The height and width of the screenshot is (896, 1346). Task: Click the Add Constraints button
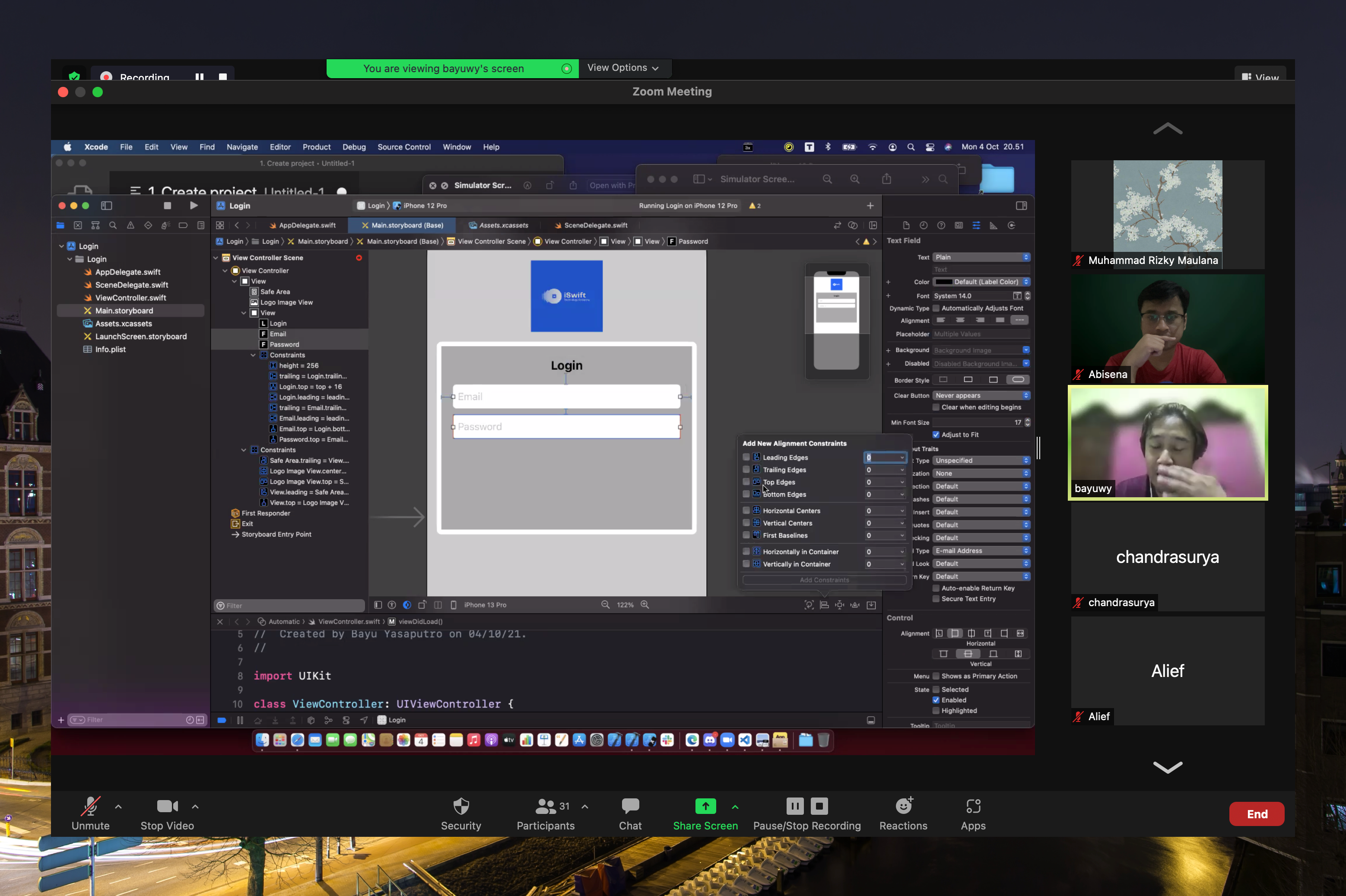pos(824,580)
